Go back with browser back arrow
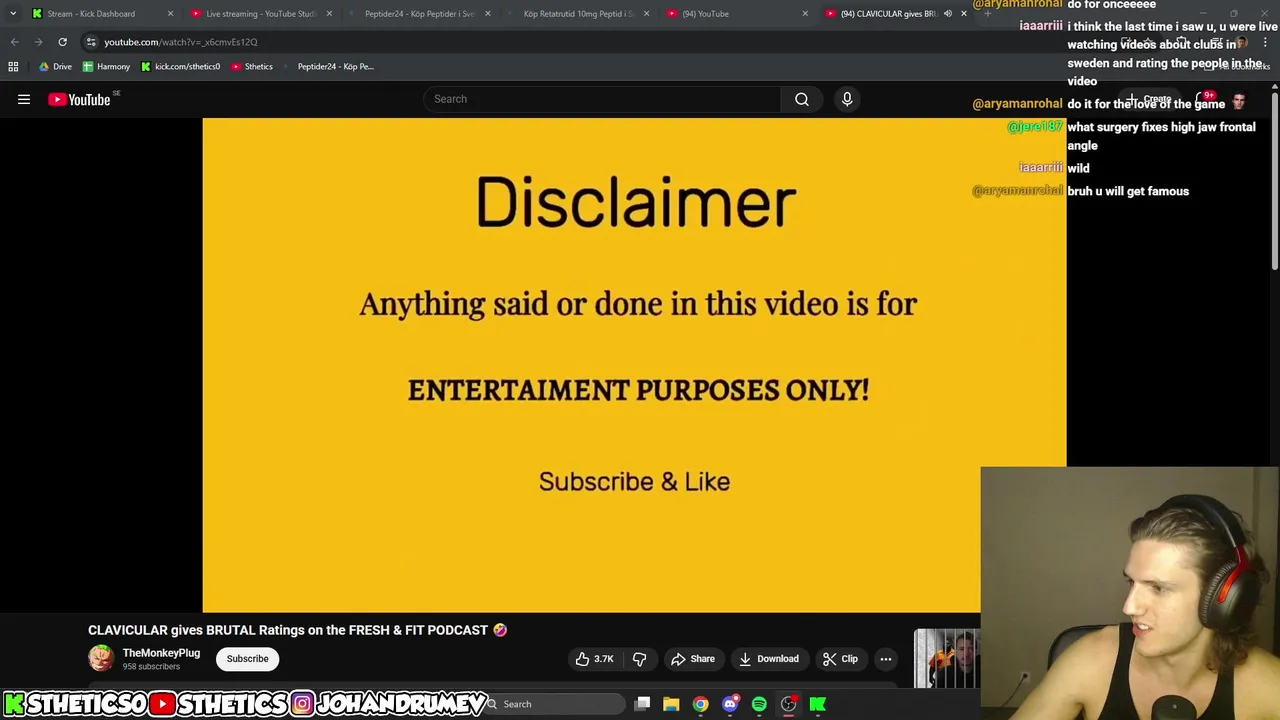The image size is (1280, 720). click(14, 42)
